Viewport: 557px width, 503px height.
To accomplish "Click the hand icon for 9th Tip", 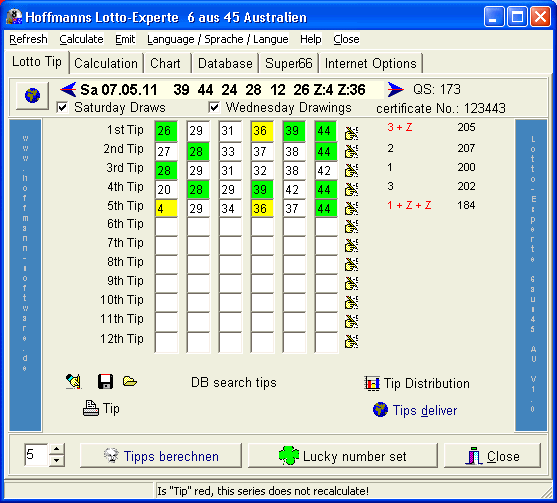I will pyautogui.click(x=351, y=283).
